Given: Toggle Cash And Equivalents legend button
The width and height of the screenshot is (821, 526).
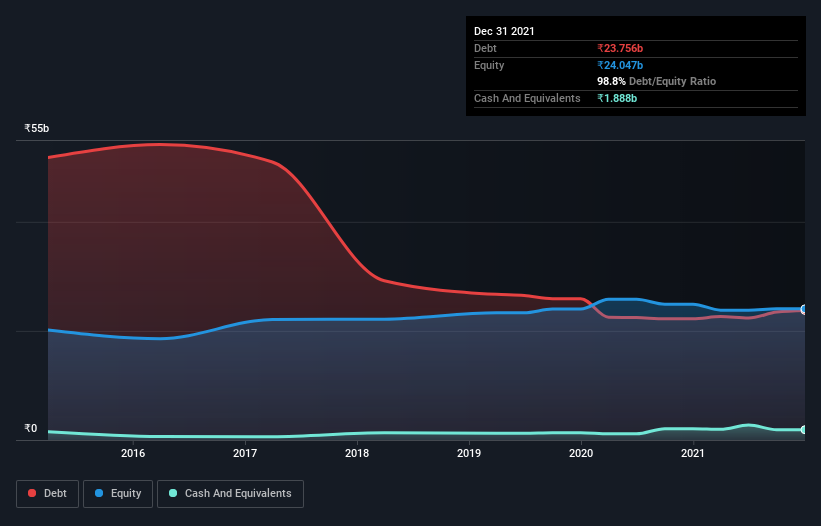Looking at the screenshot, I should [230, 494].
